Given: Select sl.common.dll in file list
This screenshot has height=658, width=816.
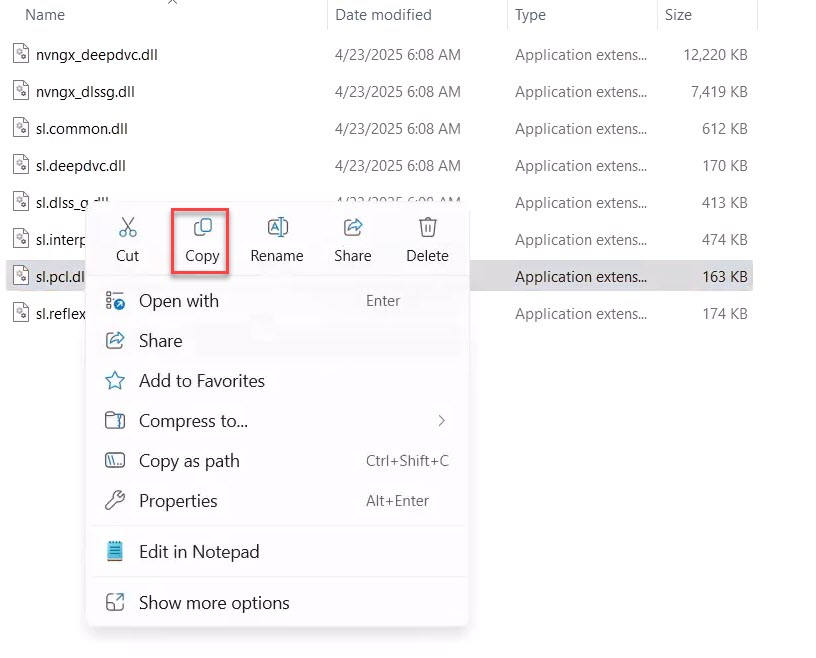Looking at the screenshot, I should click(x=81, y=129).
